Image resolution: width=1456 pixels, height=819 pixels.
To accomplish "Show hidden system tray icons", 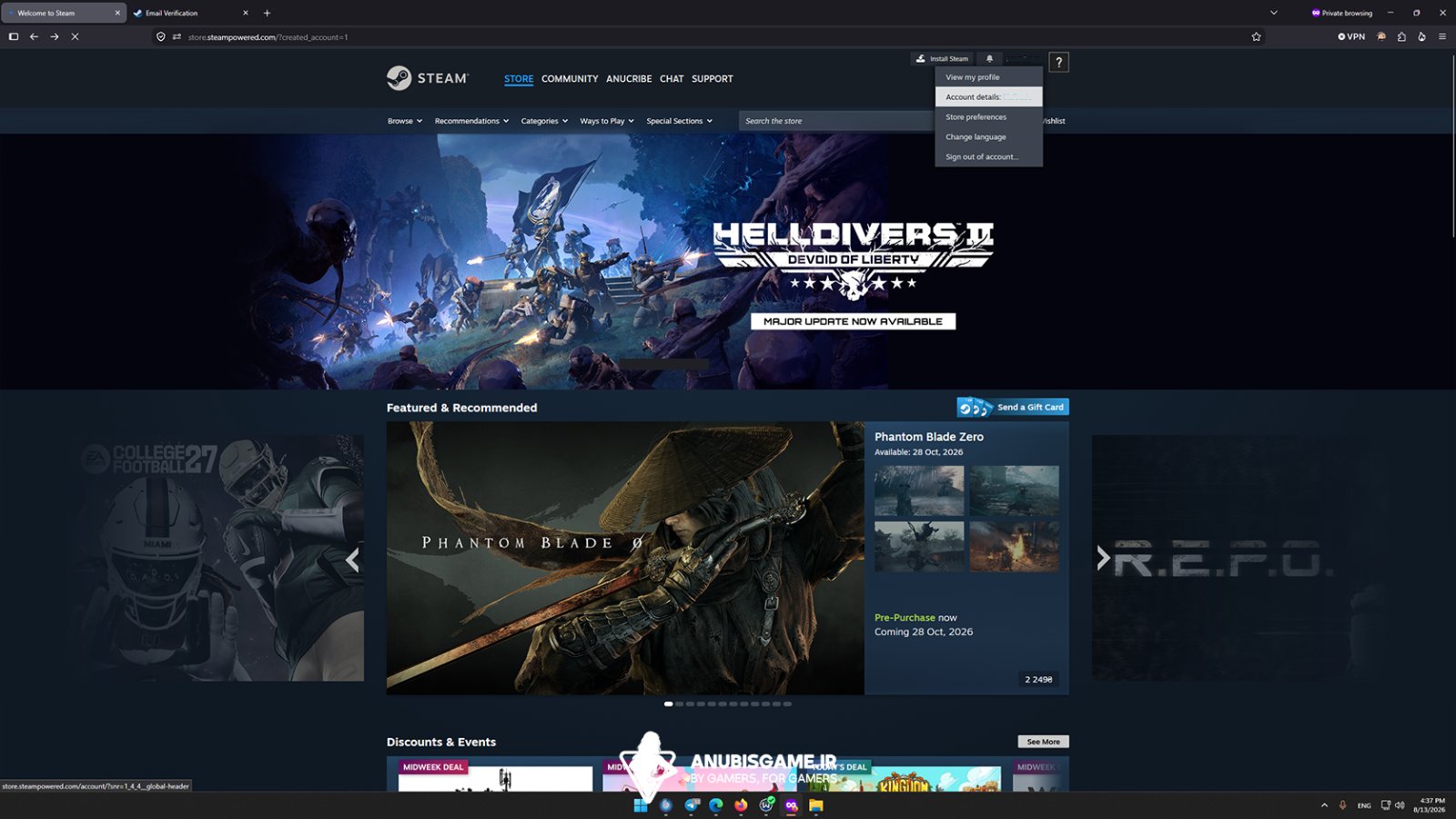I will pyautogui.click(x=1324, y=805).
